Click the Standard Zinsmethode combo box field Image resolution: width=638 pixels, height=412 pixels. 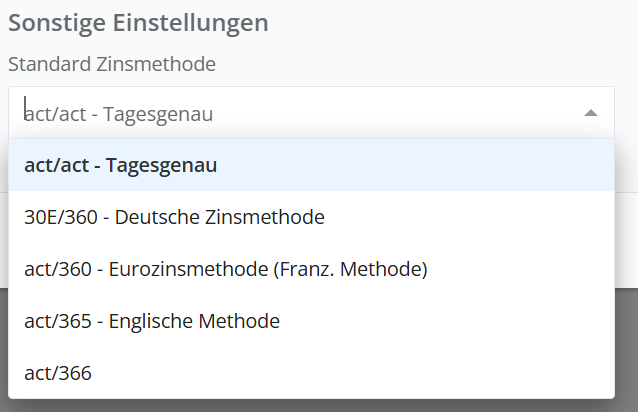(300, 113)
